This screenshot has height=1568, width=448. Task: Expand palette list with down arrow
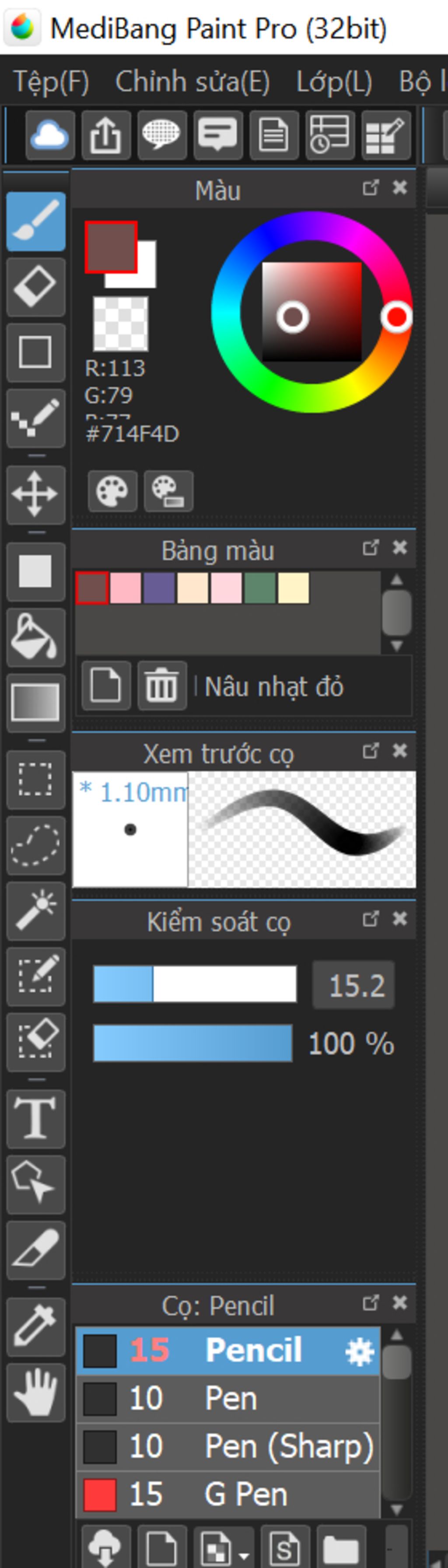click(x=396, y=646)
